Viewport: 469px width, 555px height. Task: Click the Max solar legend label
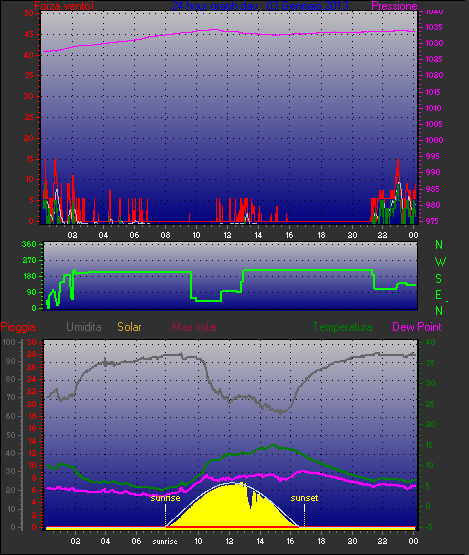pyautogui.click(x=195, y=327)
